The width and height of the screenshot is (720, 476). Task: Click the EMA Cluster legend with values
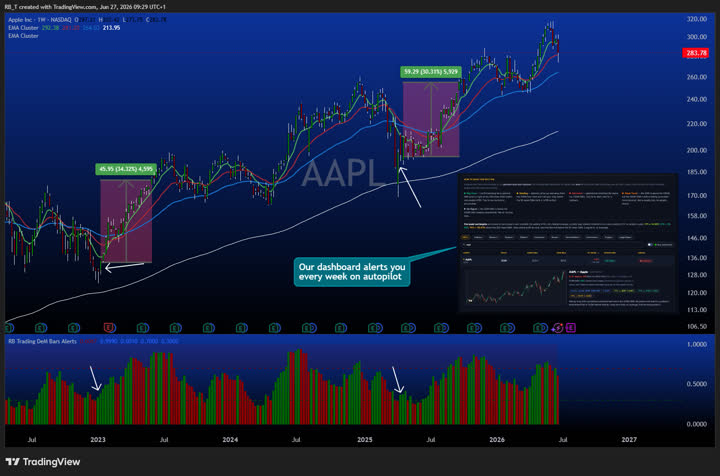pyautogui.click(x=64, y=28)
